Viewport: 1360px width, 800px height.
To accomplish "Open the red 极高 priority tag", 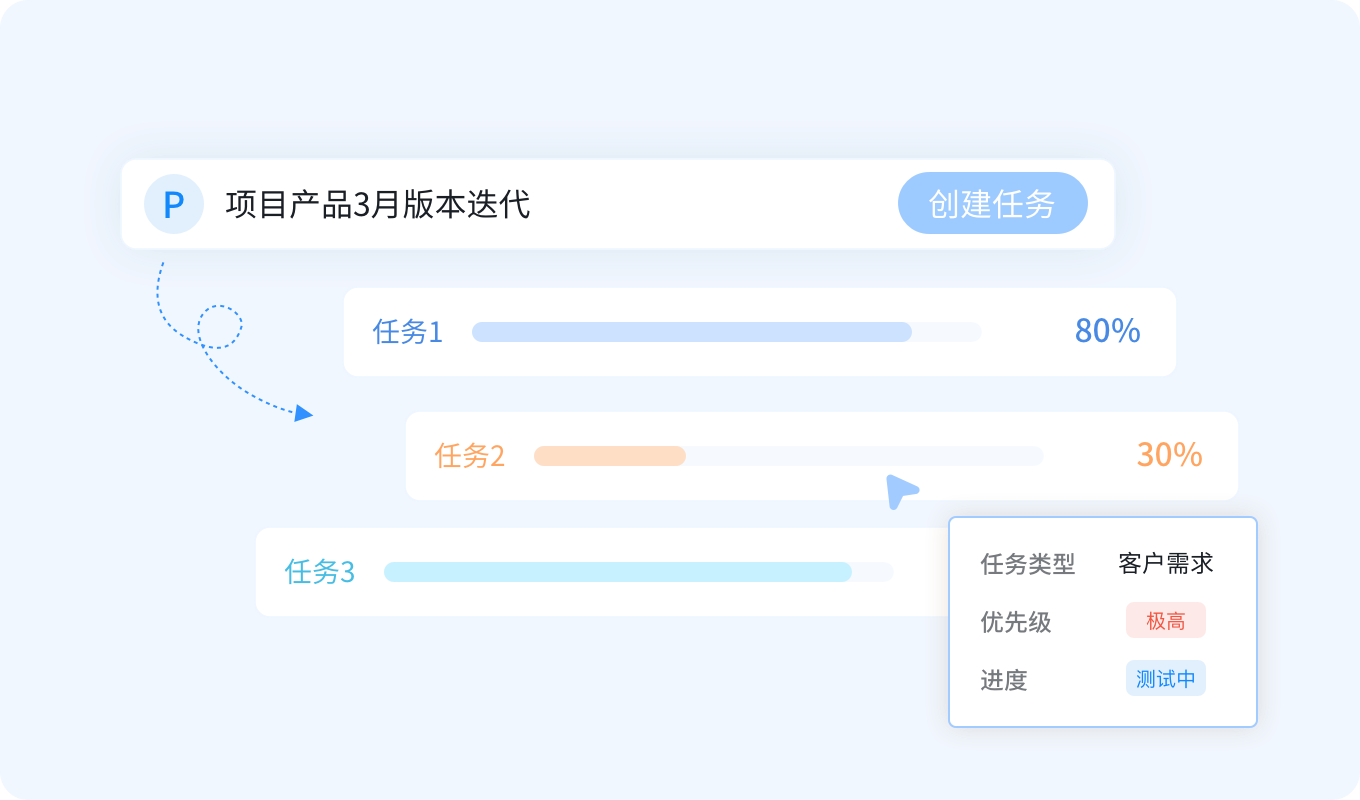I will pyautogui.click(x=1165, y=621).
